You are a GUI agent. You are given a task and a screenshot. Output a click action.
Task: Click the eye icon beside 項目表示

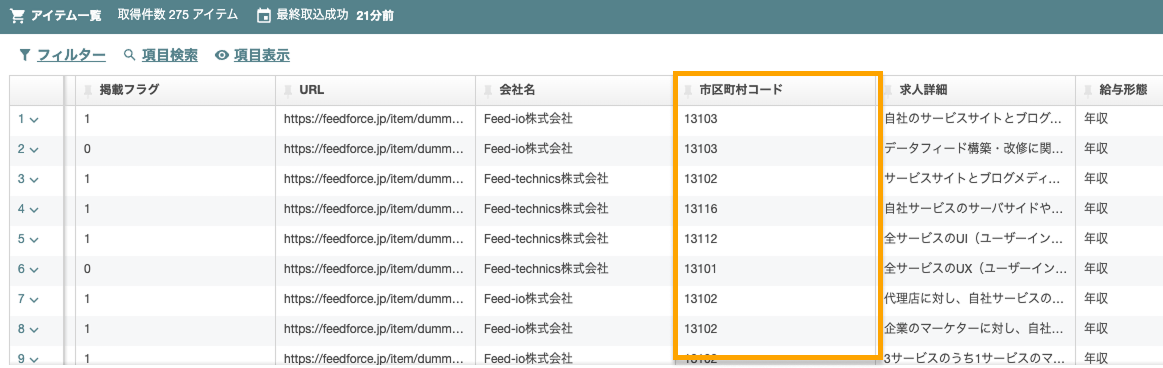click(x=221, y=55)
